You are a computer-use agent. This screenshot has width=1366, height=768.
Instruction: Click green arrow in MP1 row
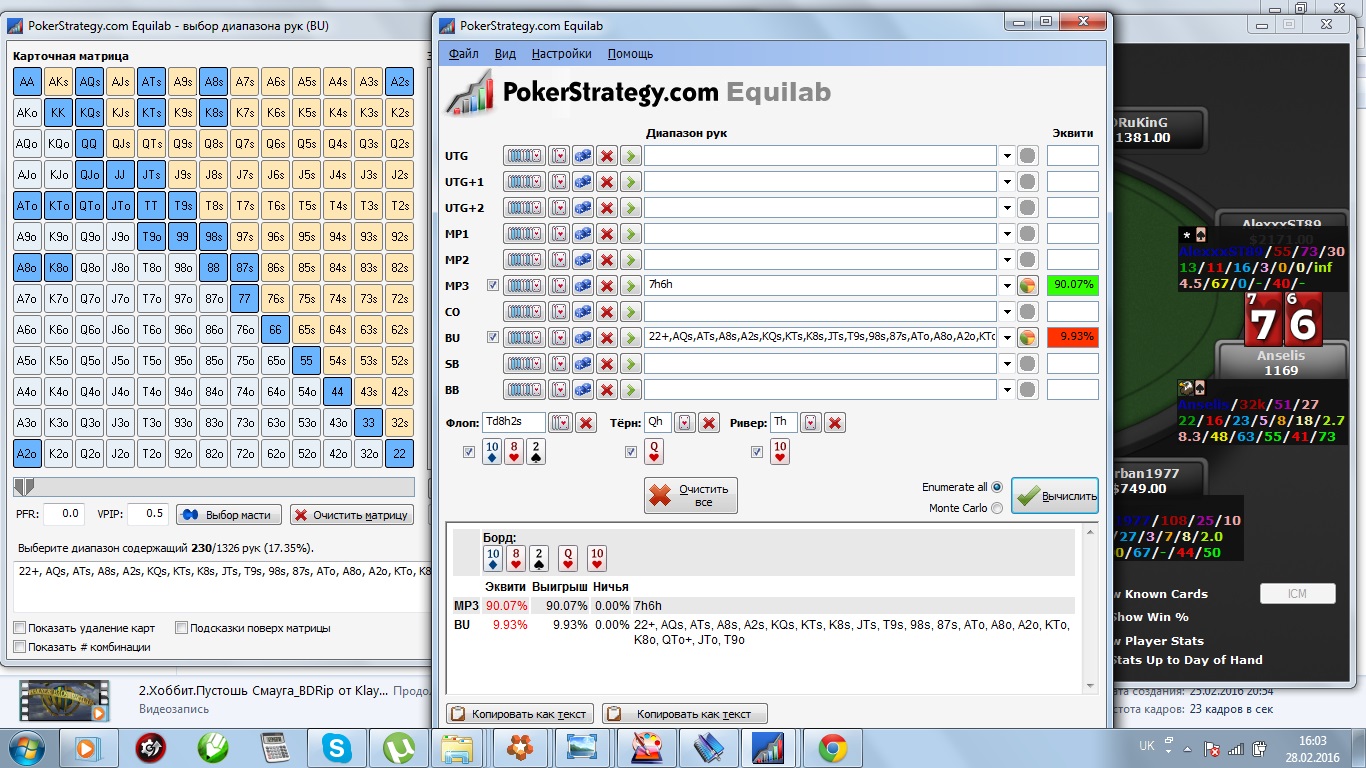[x=630, y=233]
